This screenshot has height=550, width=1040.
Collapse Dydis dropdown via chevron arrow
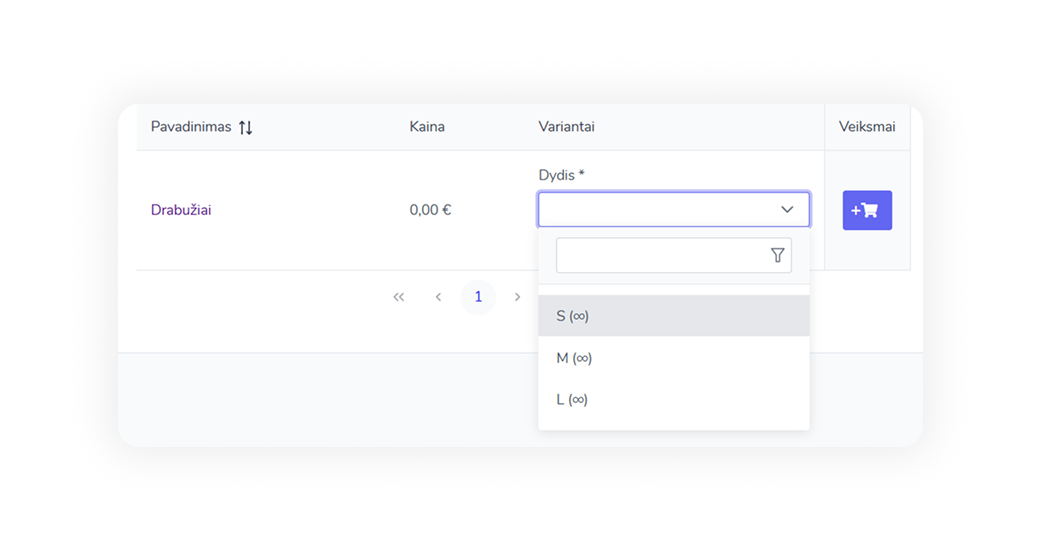click(787, 210)
